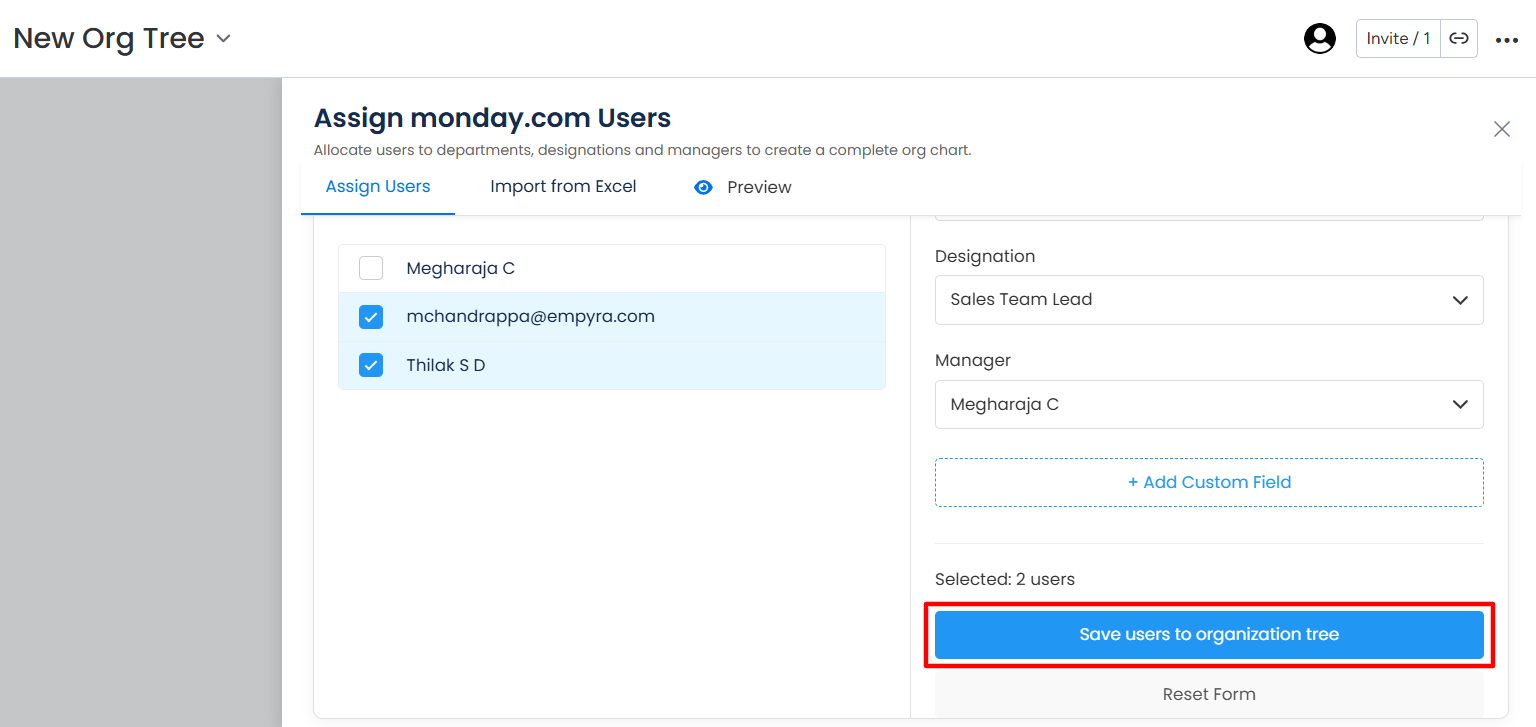Uncheck the Thilak S D checkbox
The width and height of the screenshot is (1536, 727).
[x=371, y=365]
